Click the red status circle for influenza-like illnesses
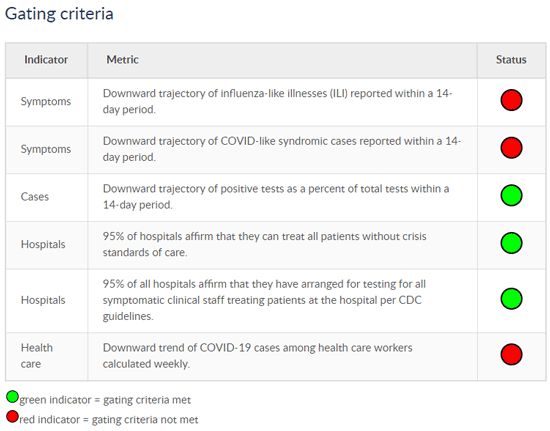Image resolution: width=550 pixels, height=431 pixels. (511, 100)
